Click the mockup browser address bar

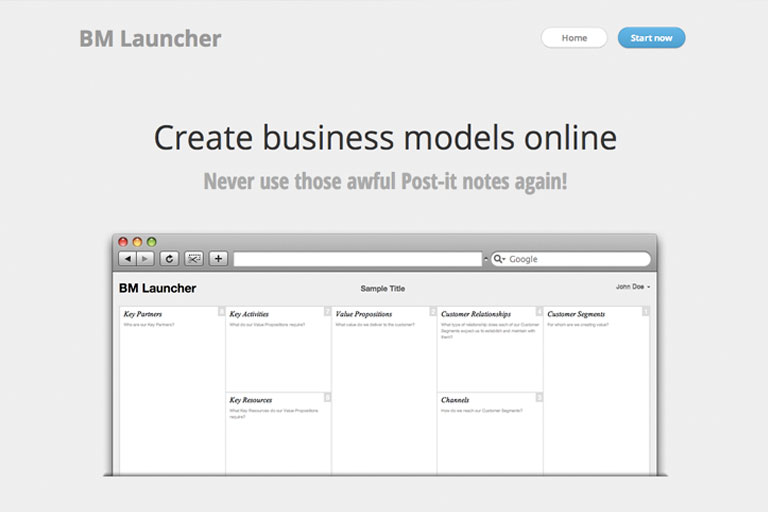(x=357, y=259)
